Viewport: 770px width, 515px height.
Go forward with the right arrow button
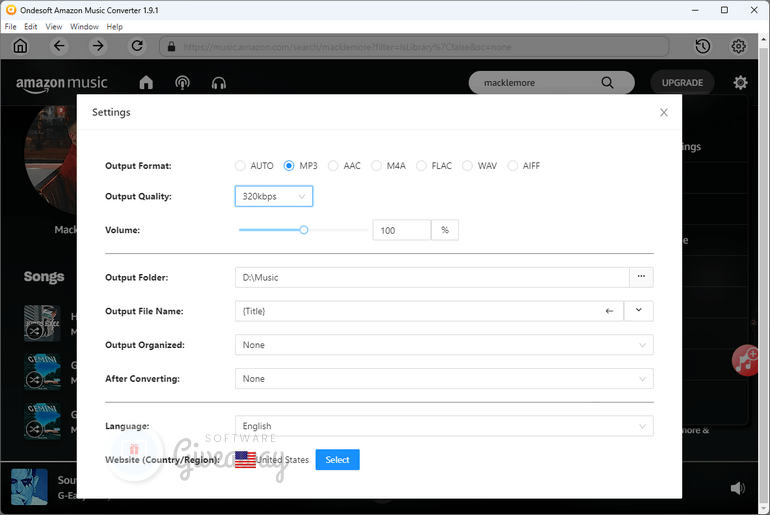(x=98, y=46)
